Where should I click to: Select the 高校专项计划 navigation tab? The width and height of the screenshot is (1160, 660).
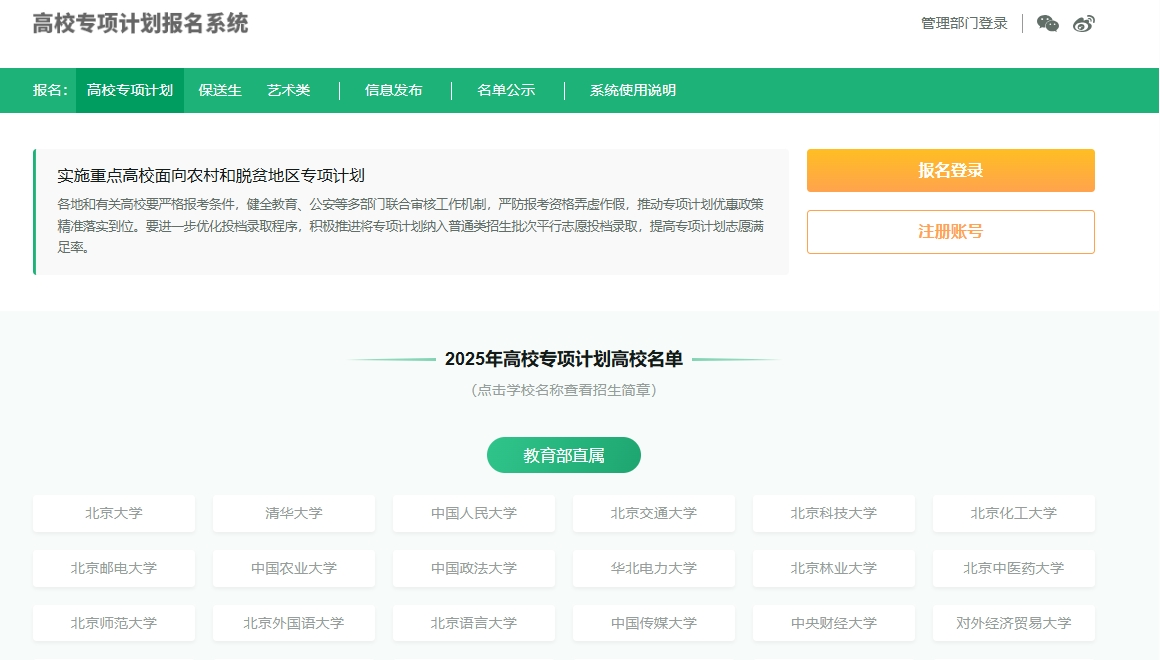click(x=130, y=90)
